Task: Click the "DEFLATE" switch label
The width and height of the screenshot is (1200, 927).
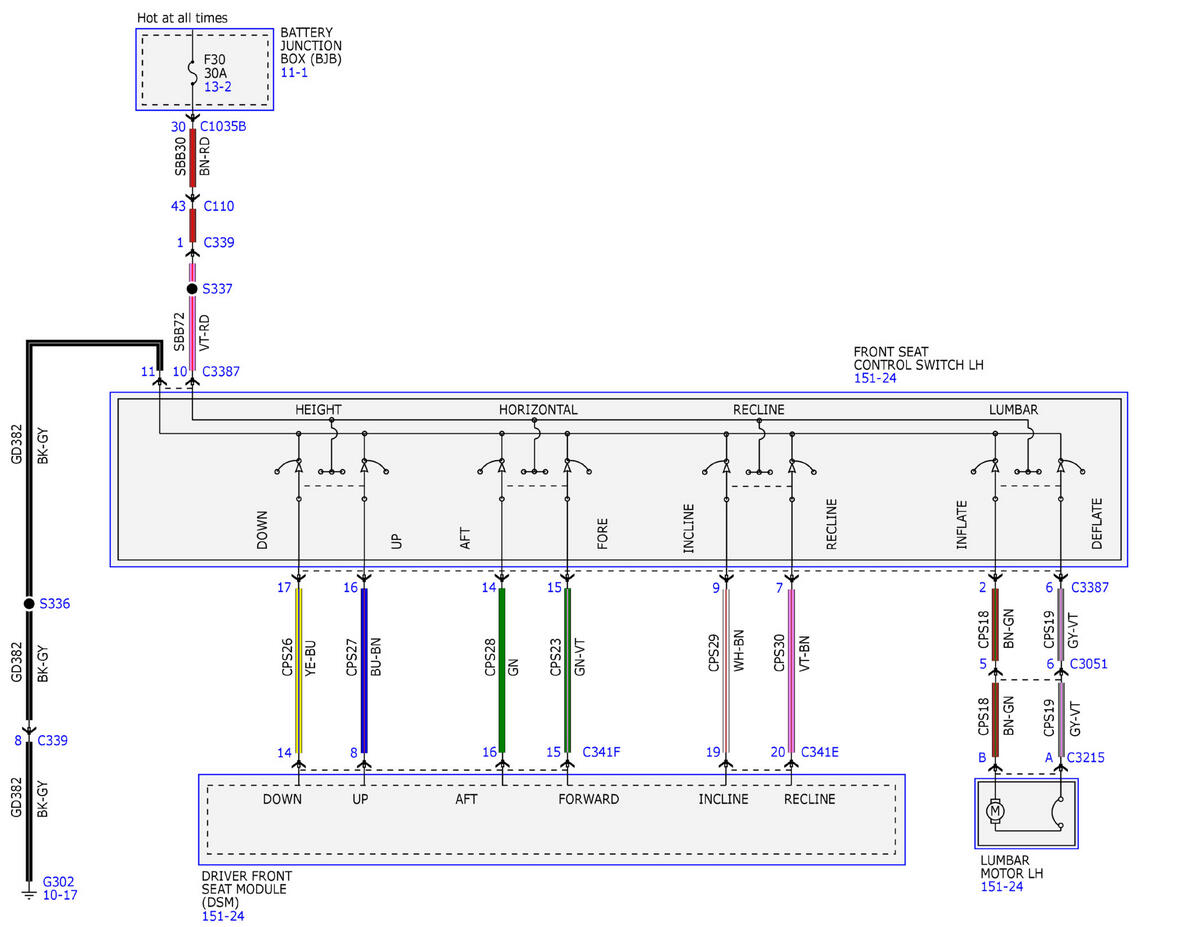Action: tap(1097, 524)
